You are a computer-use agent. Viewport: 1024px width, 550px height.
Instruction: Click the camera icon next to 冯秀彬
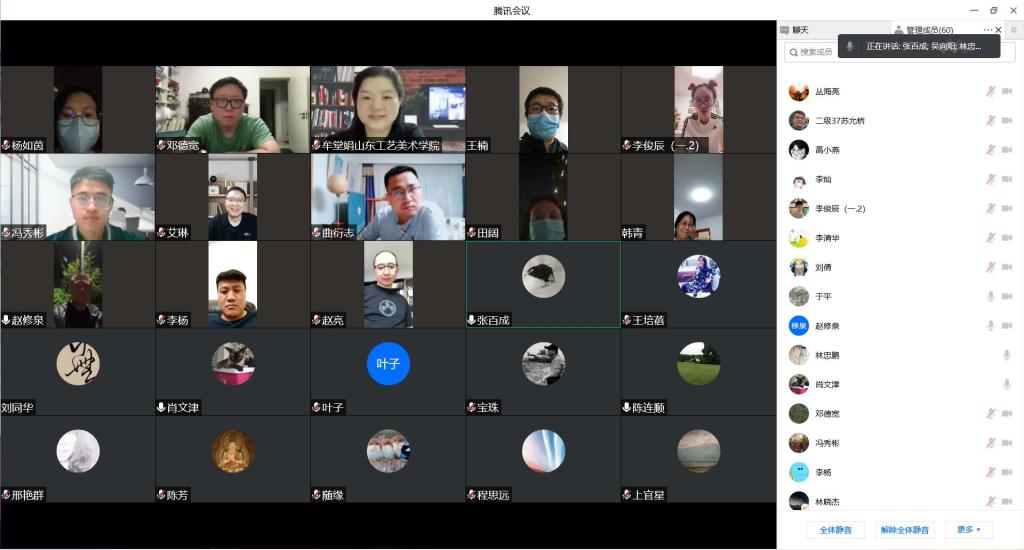coord(1007,443)
